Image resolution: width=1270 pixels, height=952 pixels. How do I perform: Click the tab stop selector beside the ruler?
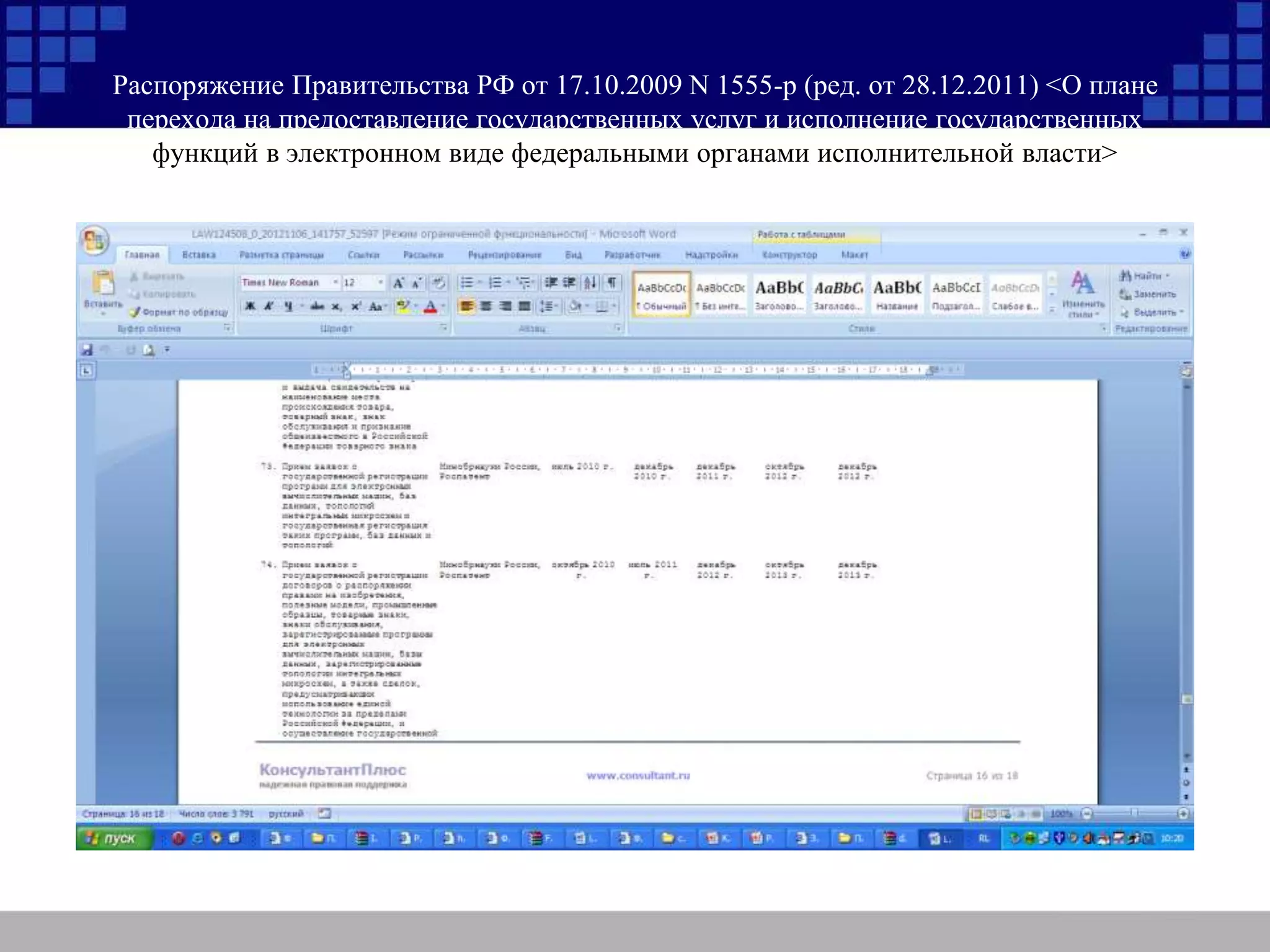(86, 371)
